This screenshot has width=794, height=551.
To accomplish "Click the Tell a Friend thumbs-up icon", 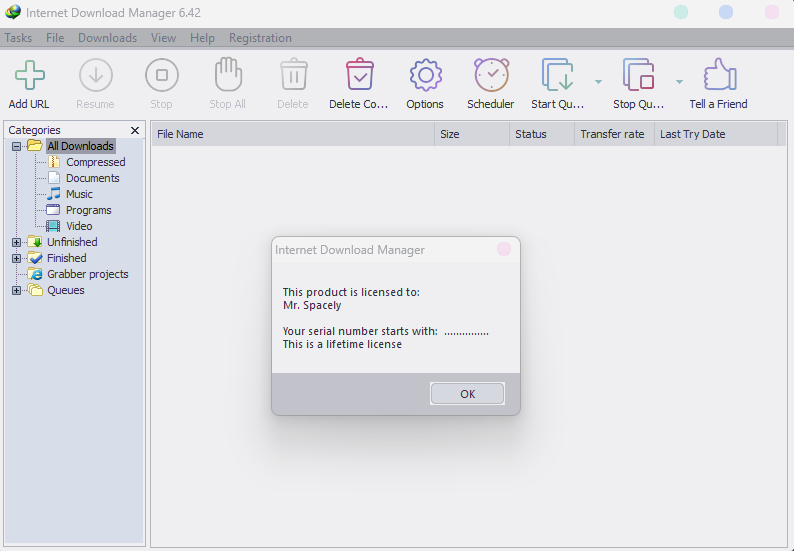I will 720,74.
